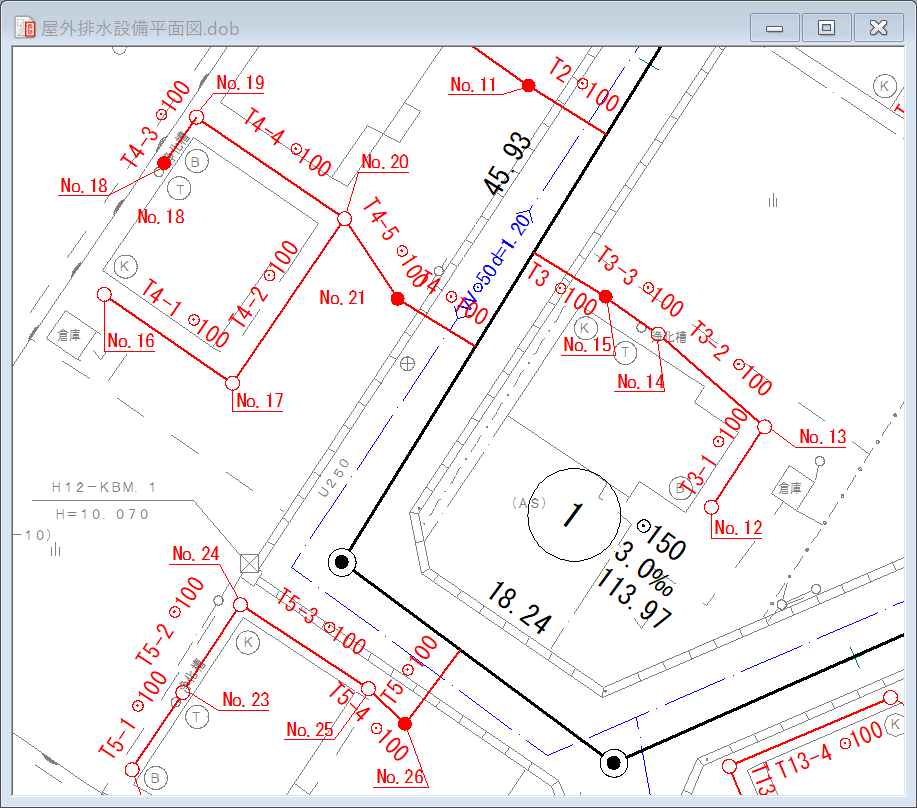
Task: Click the black manhole symbol near 18.24
Action: 342,562
